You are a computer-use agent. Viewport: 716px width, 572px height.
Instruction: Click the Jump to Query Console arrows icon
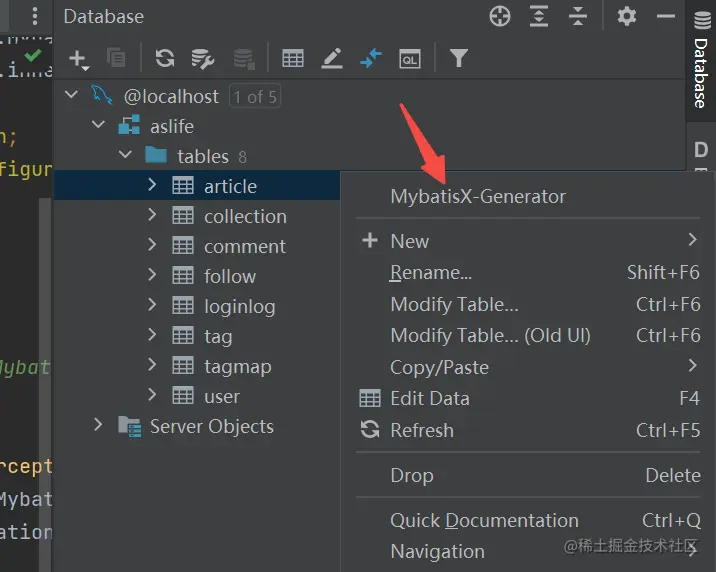click(371, 58)
